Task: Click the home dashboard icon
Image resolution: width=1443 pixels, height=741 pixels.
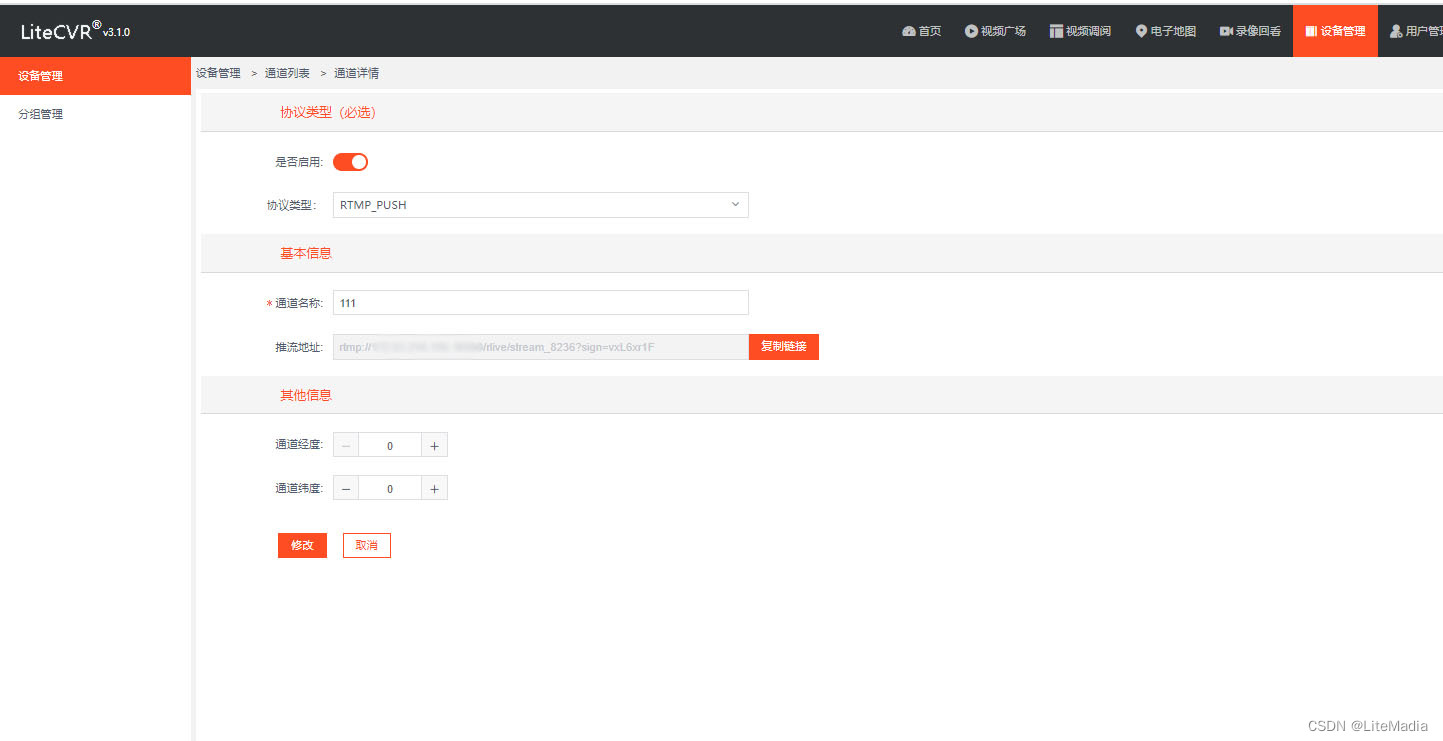Action: pos(908,31)
